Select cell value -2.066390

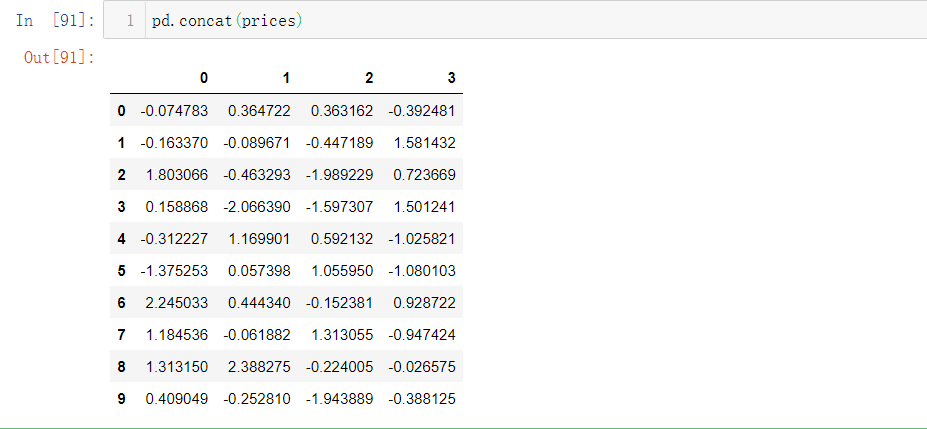[x=257, y=207]
